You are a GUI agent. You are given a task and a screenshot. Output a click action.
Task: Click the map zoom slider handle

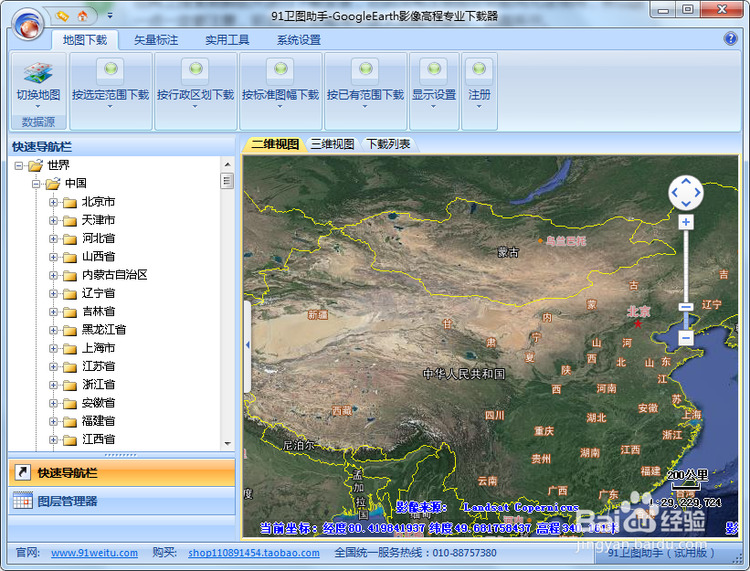(x=686, y=307)
